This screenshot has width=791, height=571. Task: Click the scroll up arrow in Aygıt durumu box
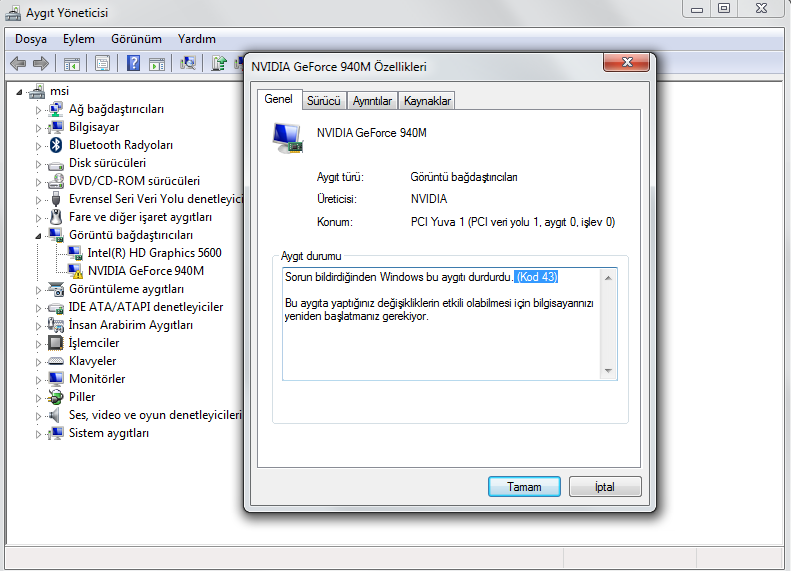[x=608, y=278]
